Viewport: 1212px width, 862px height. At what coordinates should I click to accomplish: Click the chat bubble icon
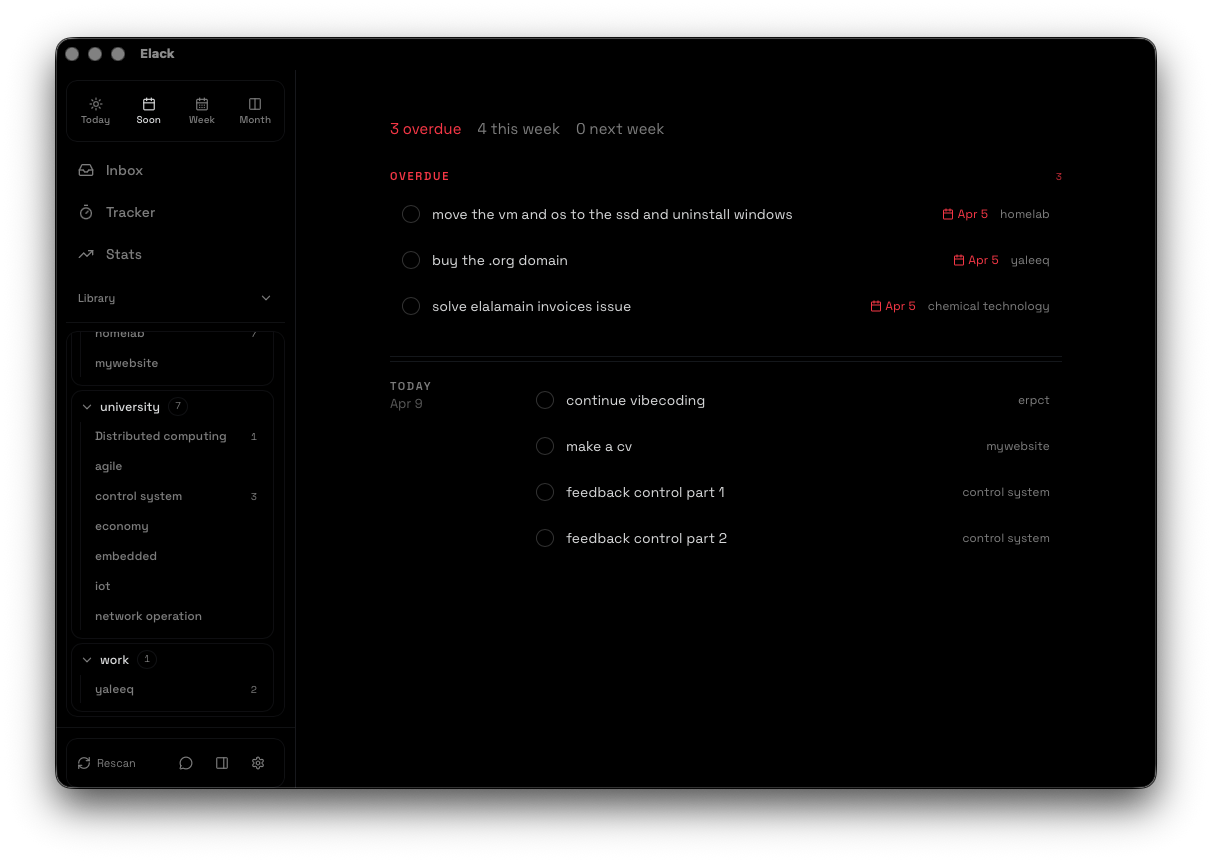click(x=186, y=763)
